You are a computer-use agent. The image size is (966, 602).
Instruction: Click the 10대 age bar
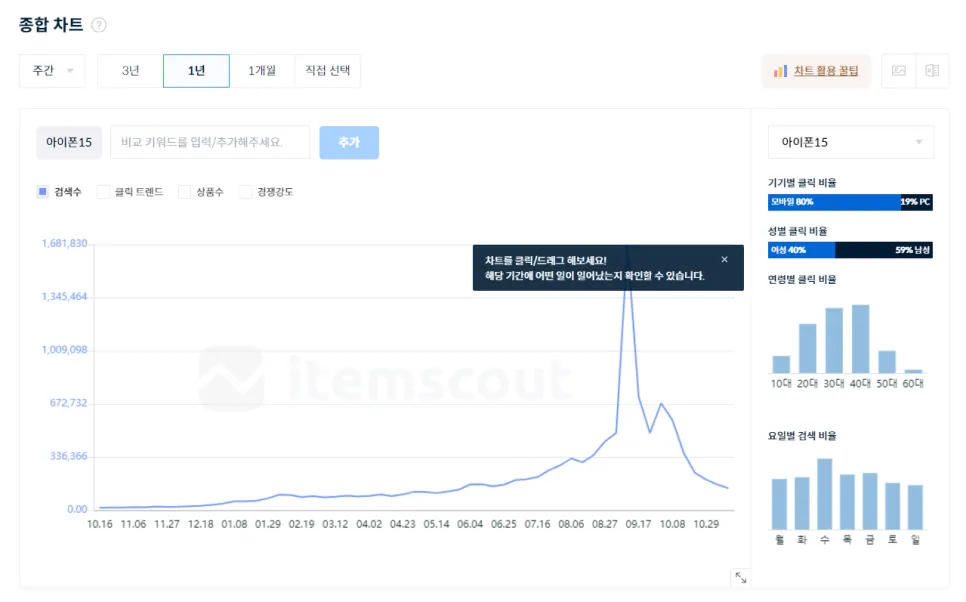781,364
